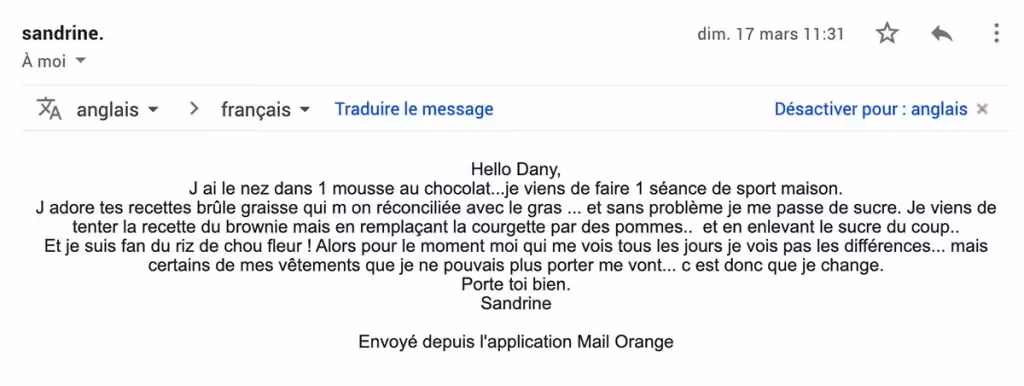Click the arrow between the two languages
The image size is (1024, 386).
(x=193, y=109)
